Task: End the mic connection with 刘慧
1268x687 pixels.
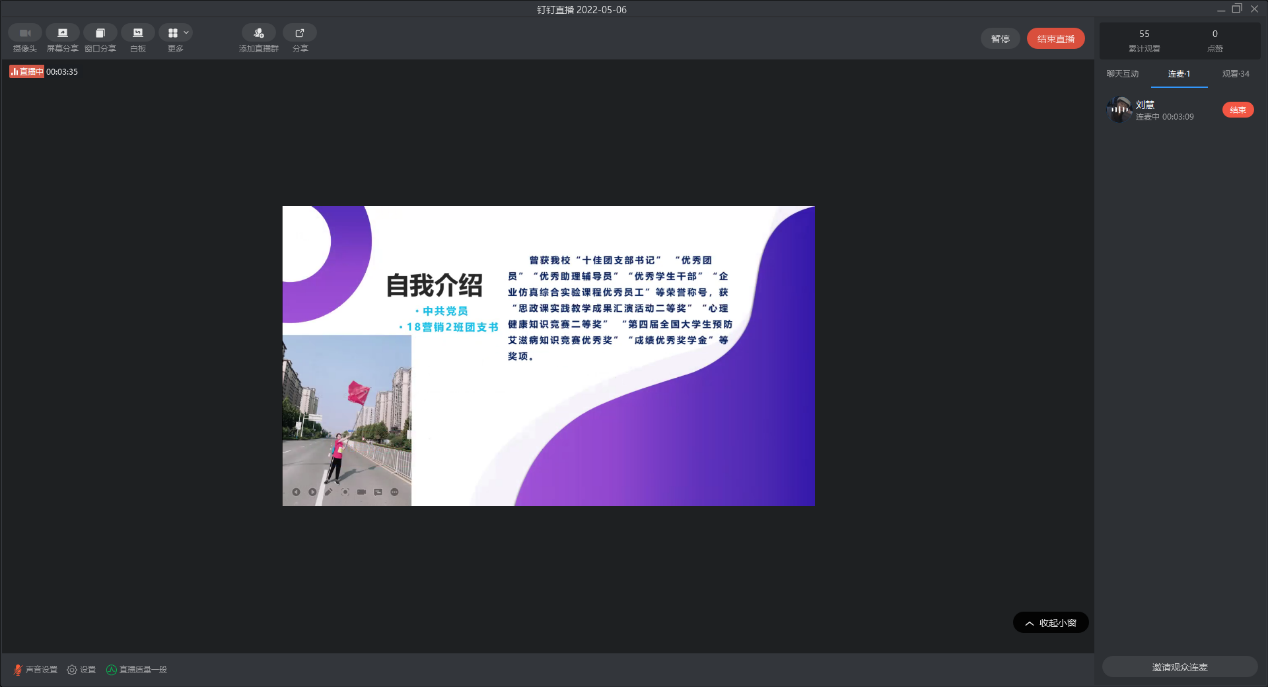Action: (1237, 110)
